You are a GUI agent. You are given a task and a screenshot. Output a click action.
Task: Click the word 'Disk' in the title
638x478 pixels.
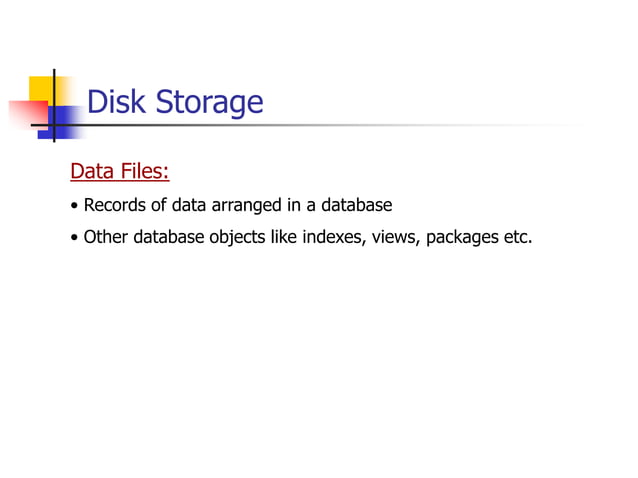pos(116,101)
